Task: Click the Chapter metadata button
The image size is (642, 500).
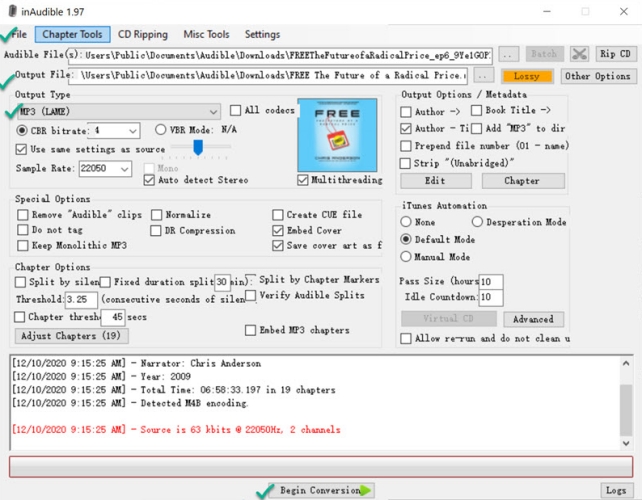Action: pyautogui.click(x=523, y=181)
